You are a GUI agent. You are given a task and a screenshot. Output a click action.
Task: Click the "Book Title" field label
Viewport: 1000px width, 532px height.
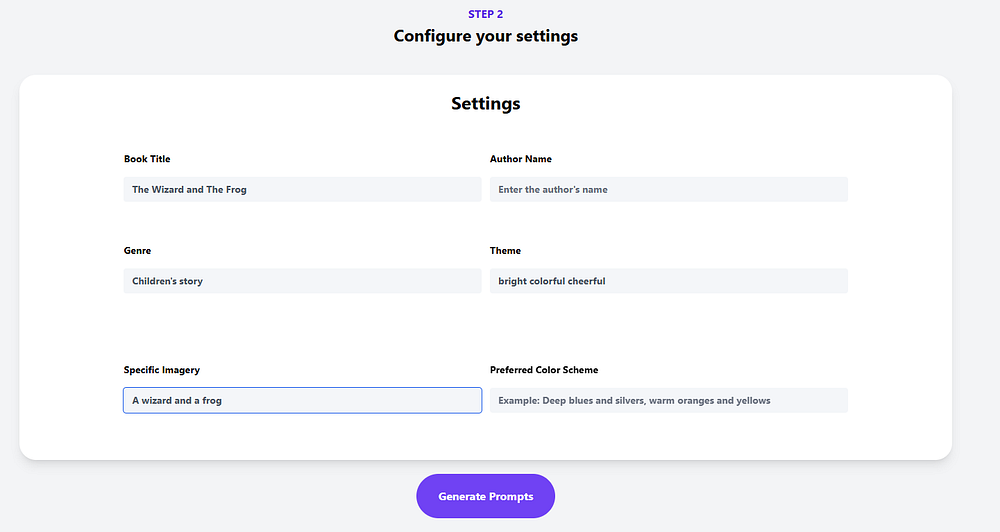coord(147,159)
